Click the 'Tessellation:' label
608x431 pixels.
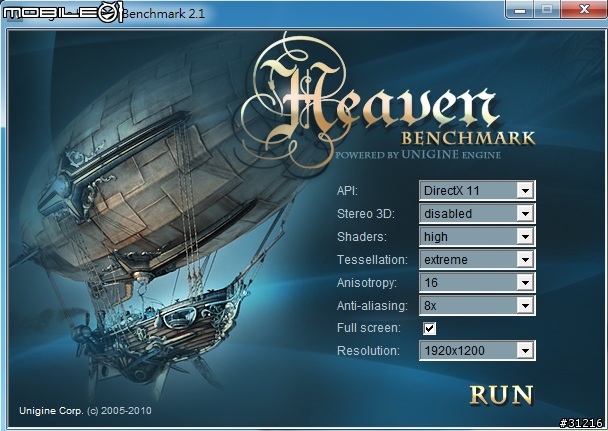[x=372, y=260]
